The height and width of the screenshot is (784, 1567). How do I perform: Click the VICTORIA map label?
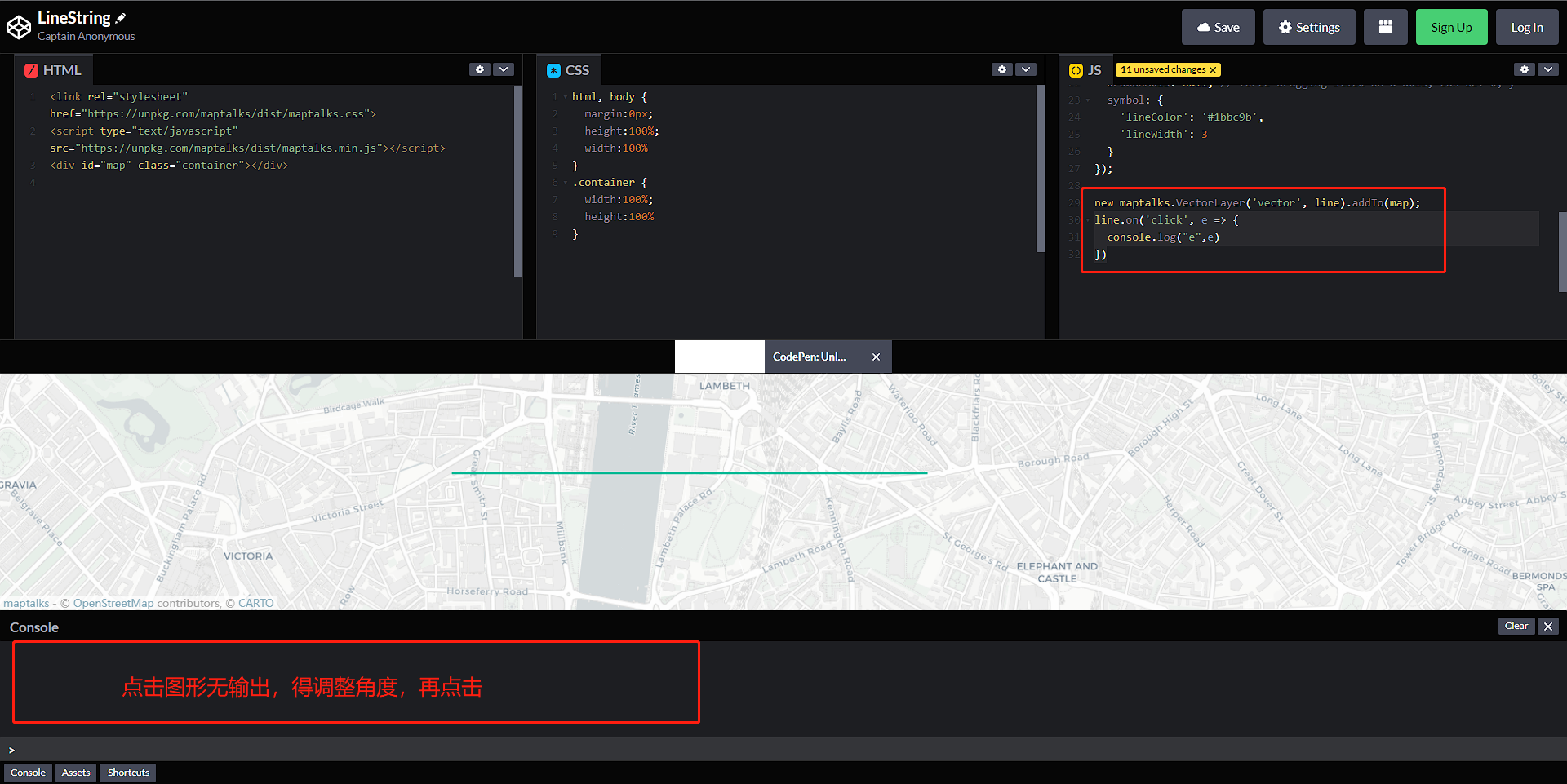click(x=248, y=556)
